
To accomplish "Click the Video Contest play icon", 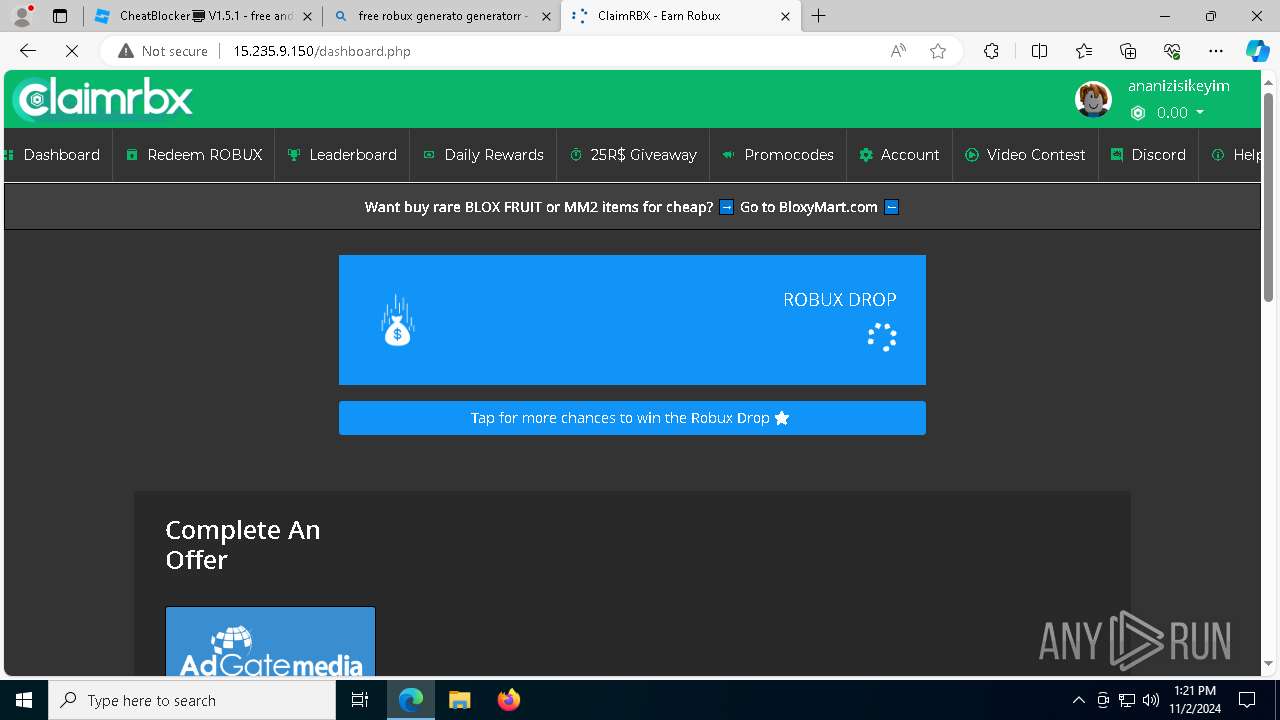I will click(x=972, y=155).
